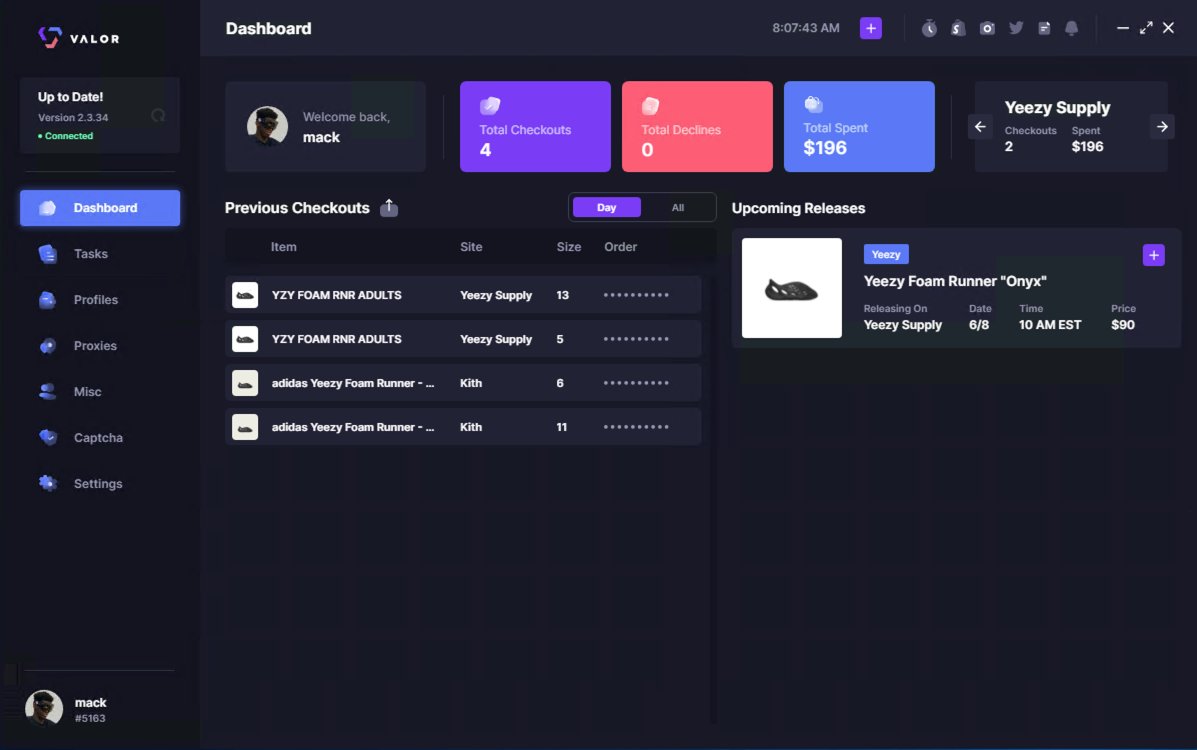This screenshot has width=1197, height=750.
Task: Click the Total Checkouts card
Action: 535,127
